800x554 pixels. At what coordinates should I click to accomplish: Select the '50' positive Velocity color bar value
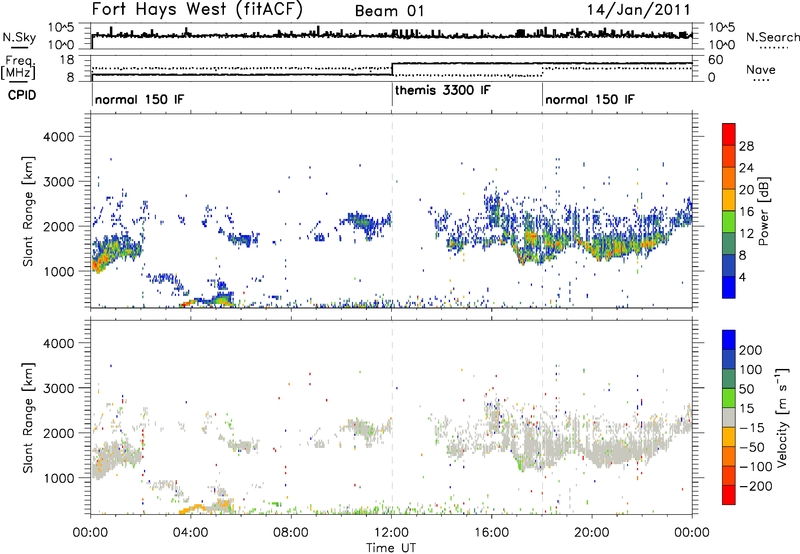[x=746, y=389]
